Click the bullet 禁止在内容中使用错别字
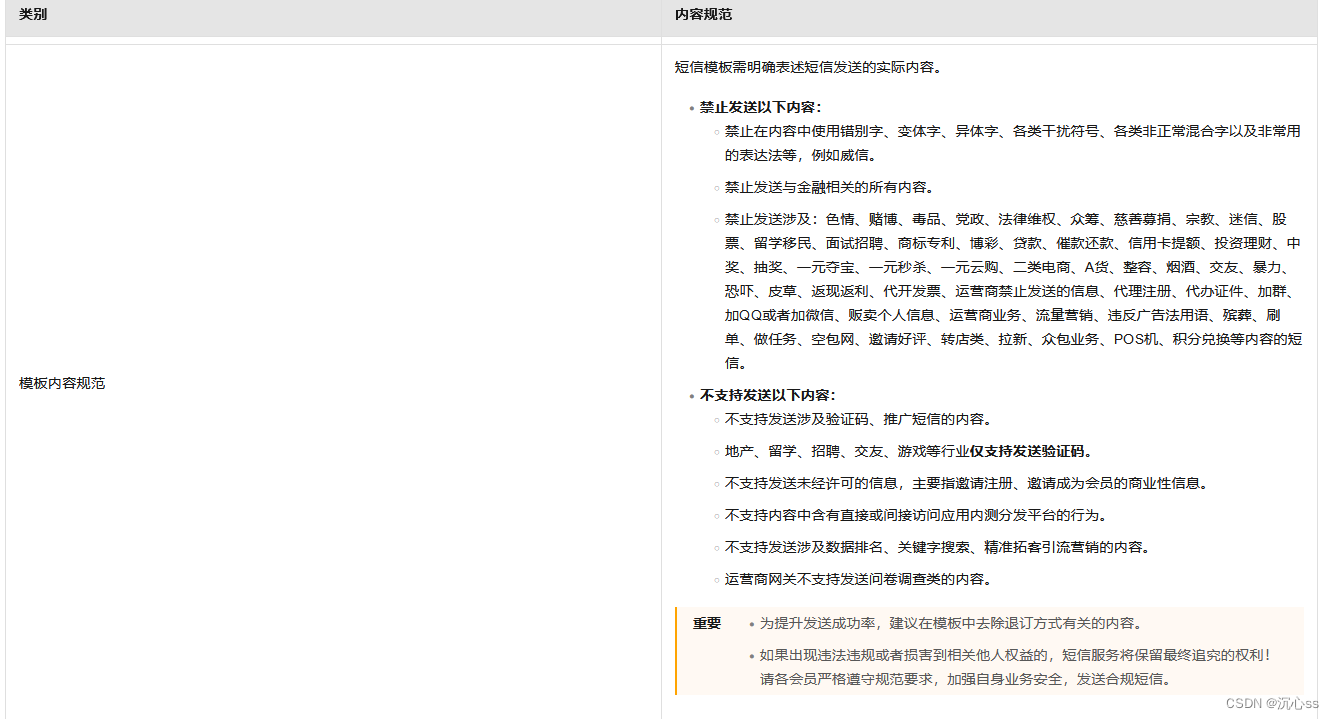1334x719 pixels. click(1013, 143)
